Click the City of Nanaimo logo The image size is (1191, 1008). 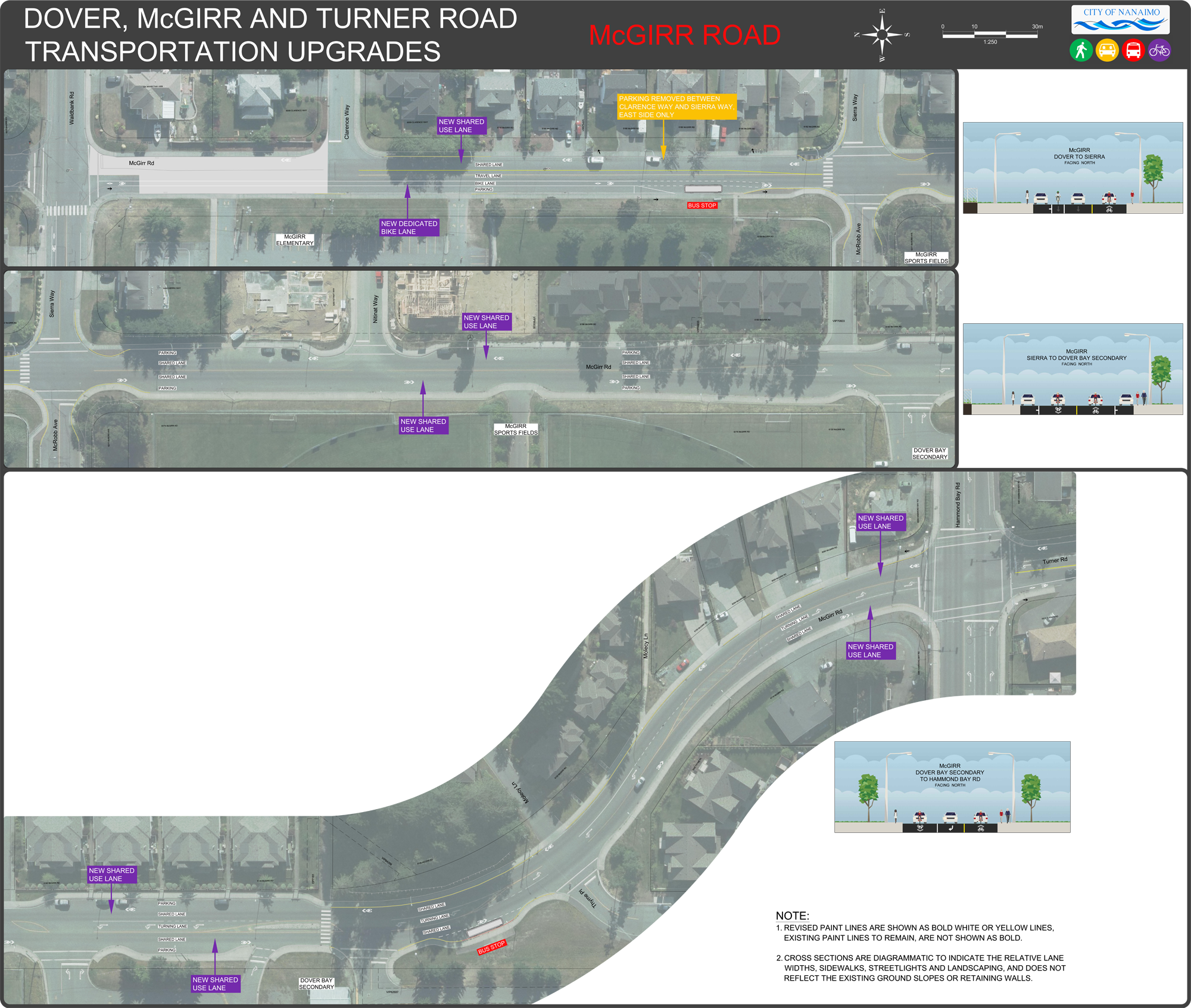click(1121, 20)
